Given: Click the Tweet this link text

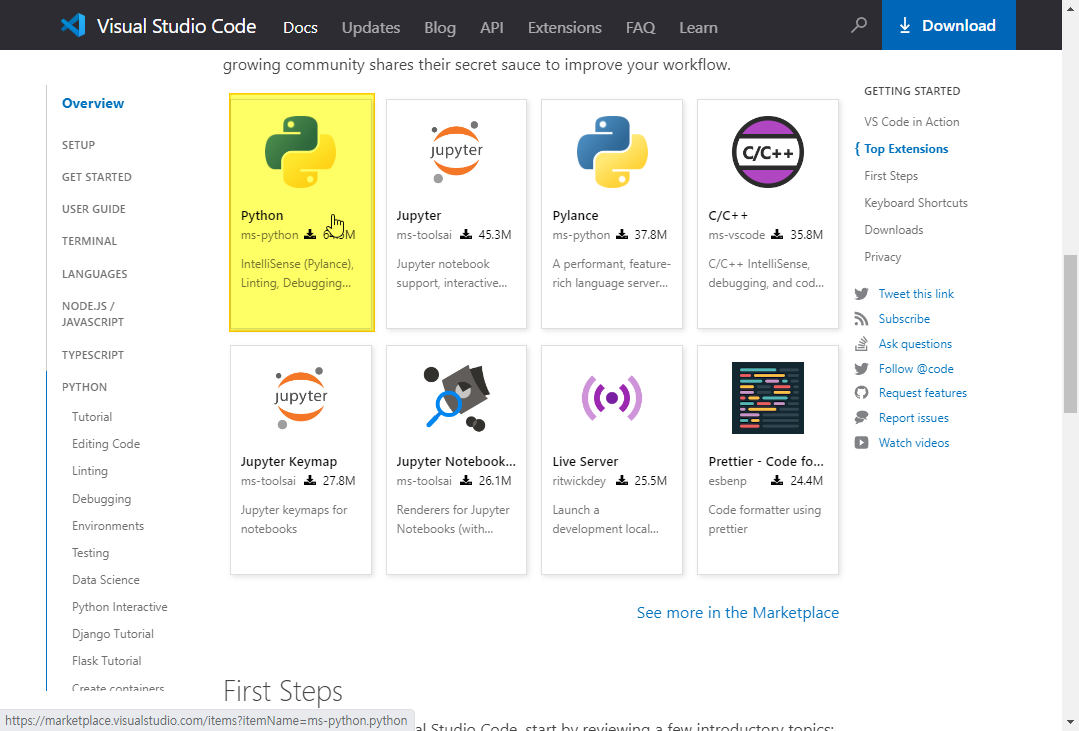Looking at the screenshot, I should click(x=916, y=294).
